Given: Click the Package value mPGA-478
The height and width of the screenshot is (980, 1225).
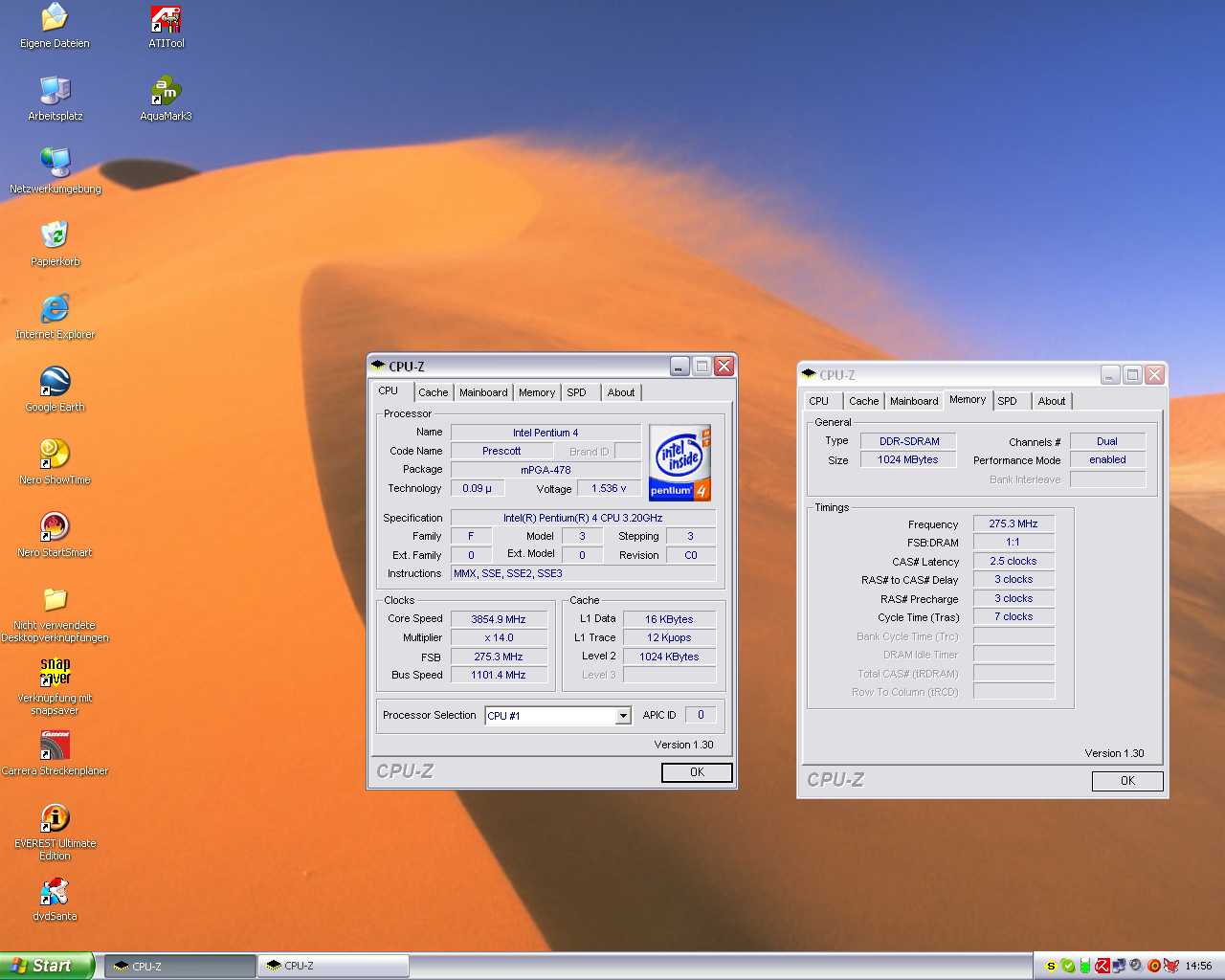Looking at the screenshot, I should pos(546,470).
